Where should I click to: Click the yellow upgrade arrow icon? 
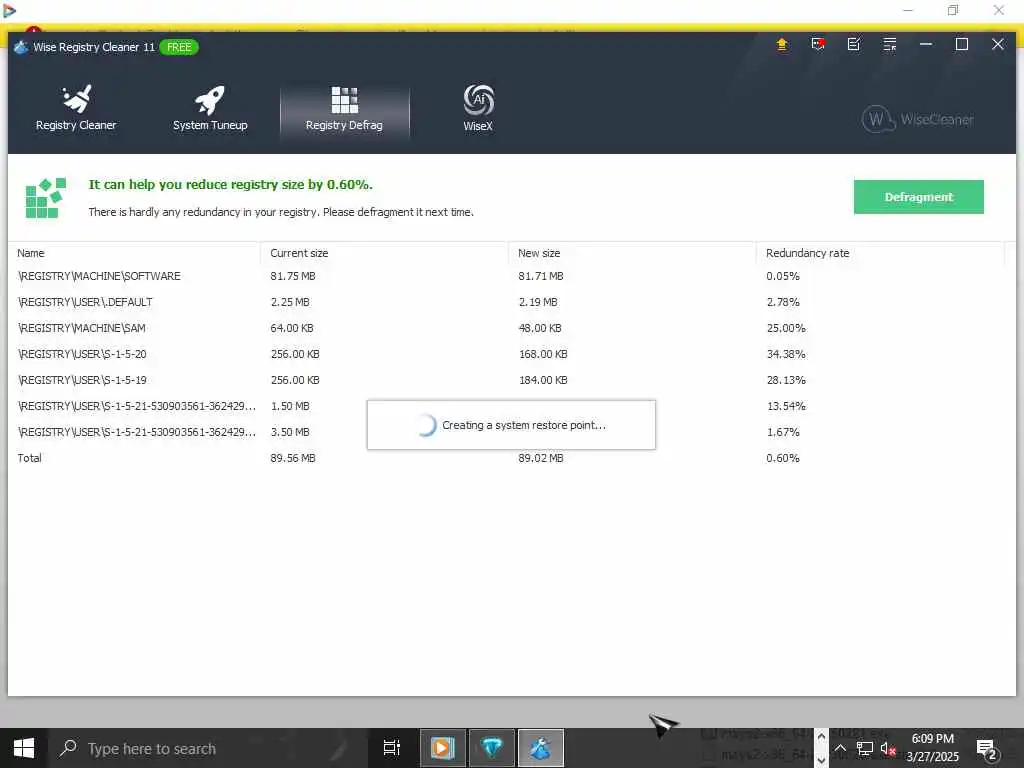point(782,44)
